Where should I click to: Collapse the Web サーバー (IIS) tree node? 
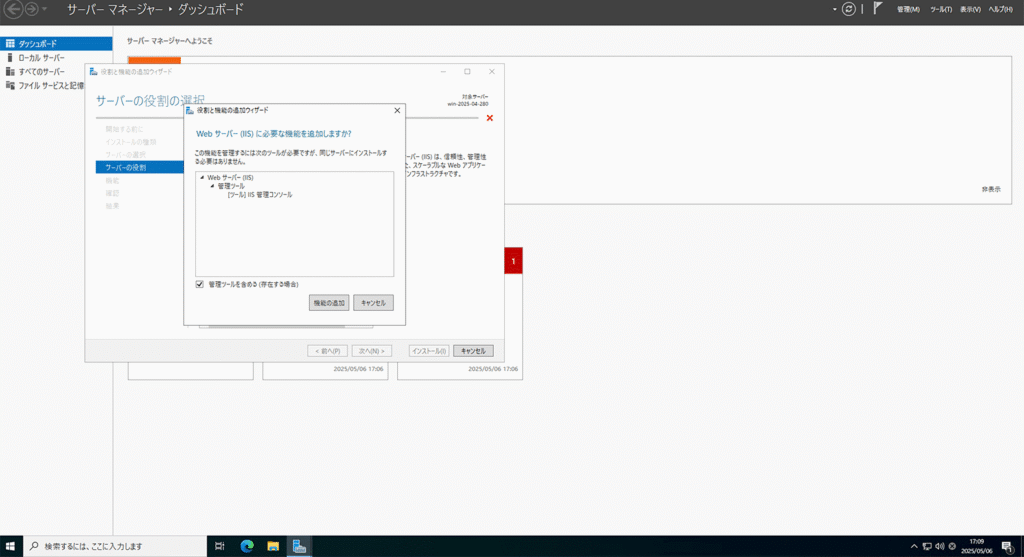pyautogui.click(x=202, y=178)
